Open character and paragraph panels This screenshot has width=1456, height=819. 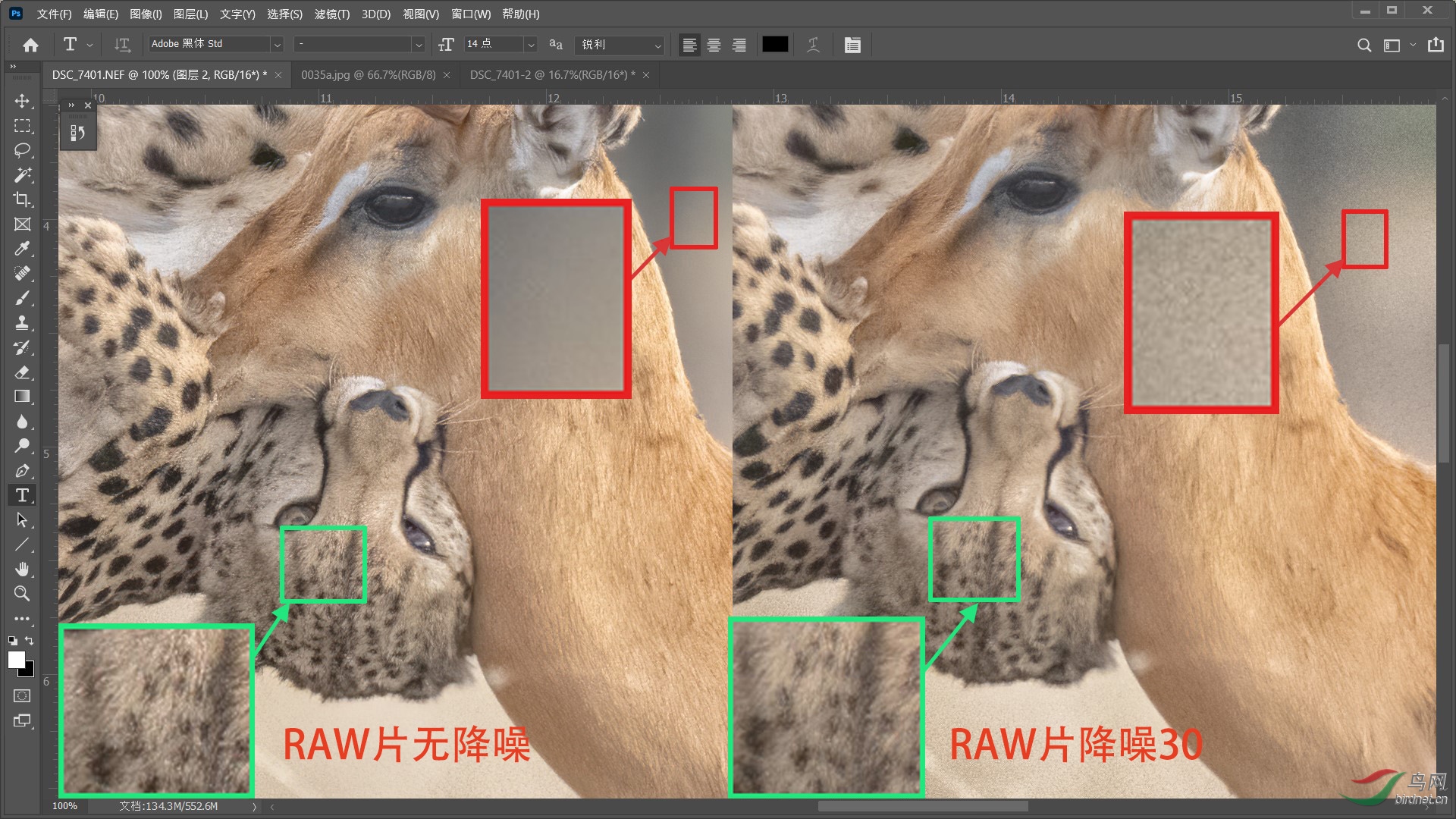point(852,45)
